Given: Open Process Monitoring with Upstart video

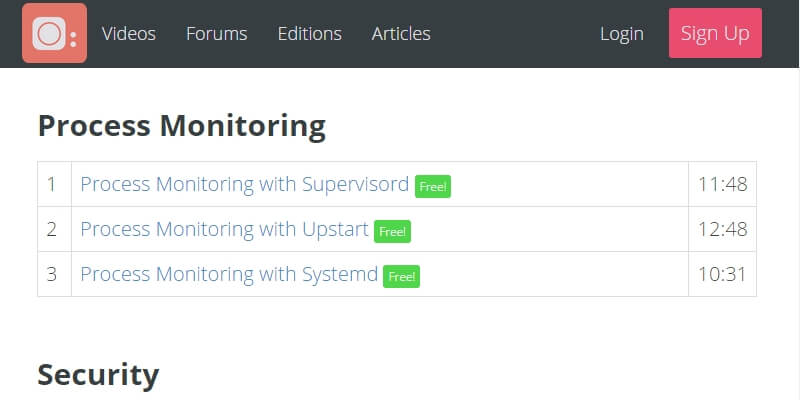Looking at the screenshot, I should click(224, 229).
